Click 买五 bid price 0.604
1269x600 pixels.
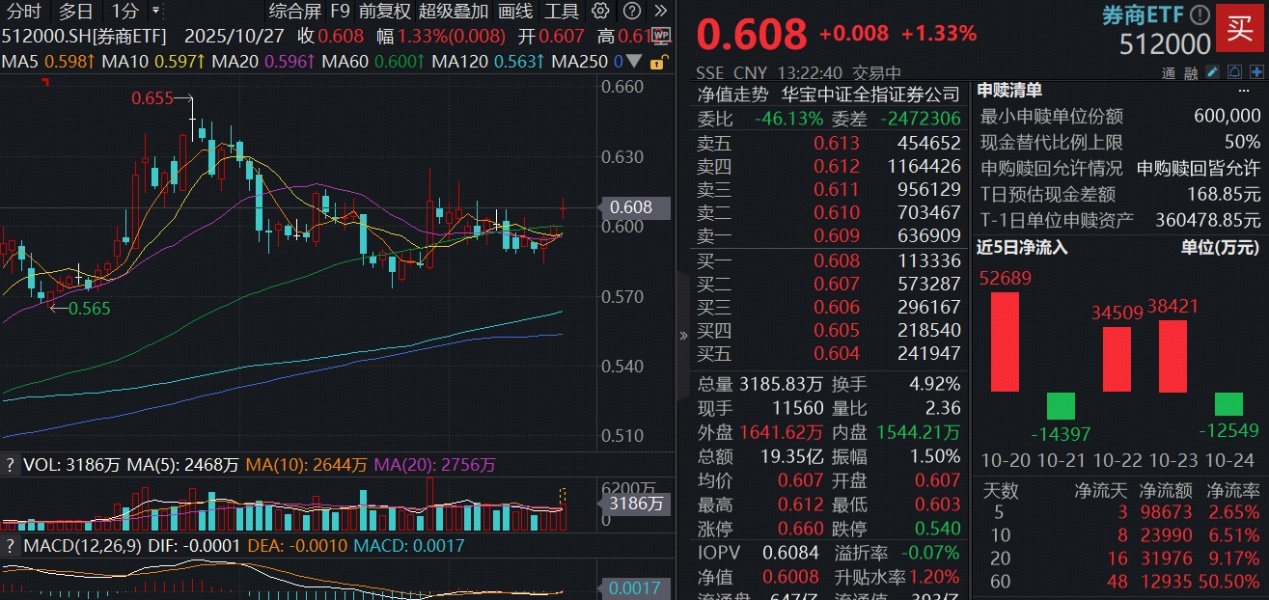click(836, 353)
